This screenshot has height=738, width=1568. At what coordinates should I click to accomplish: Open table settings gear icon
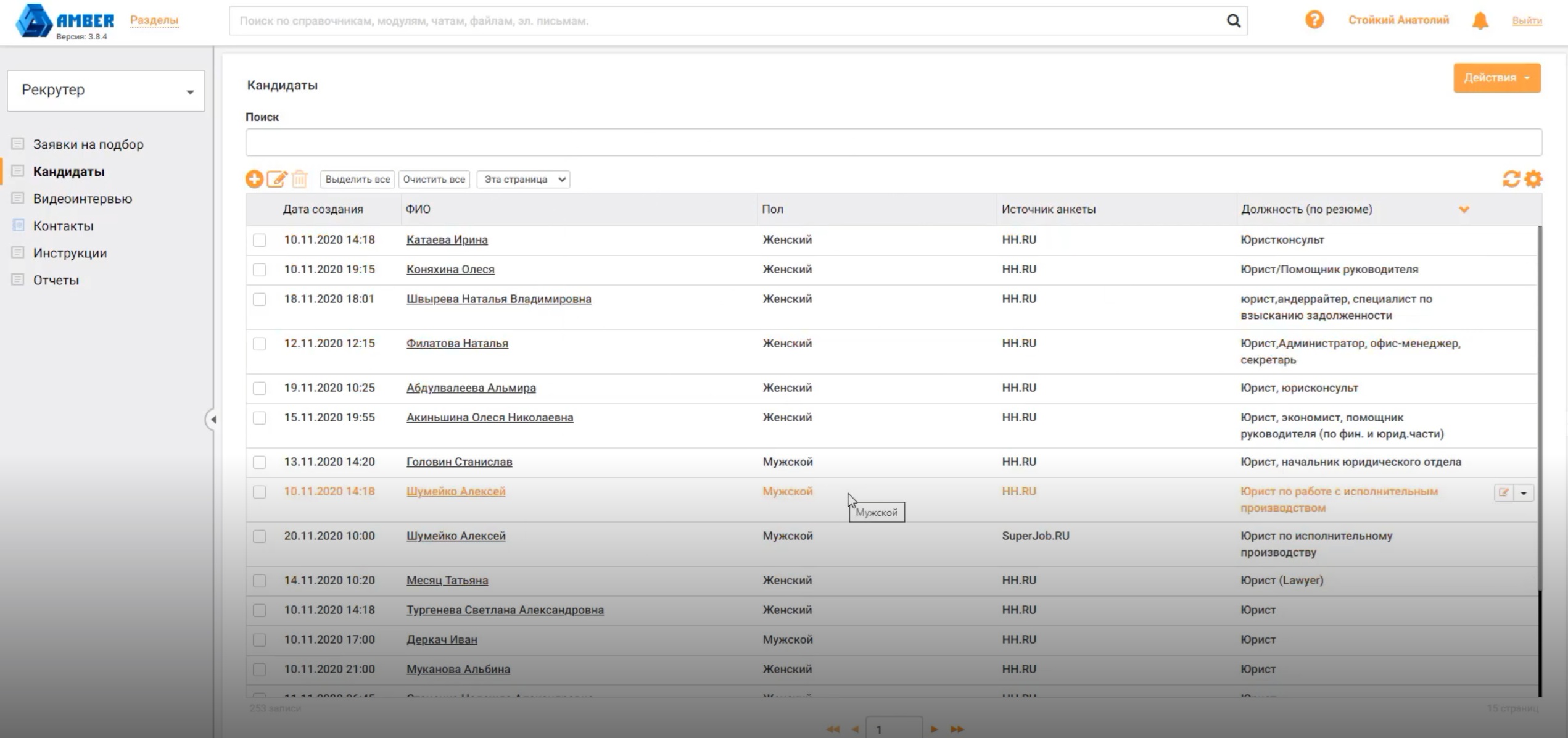pyautogui.click(x=1533, y=179)
